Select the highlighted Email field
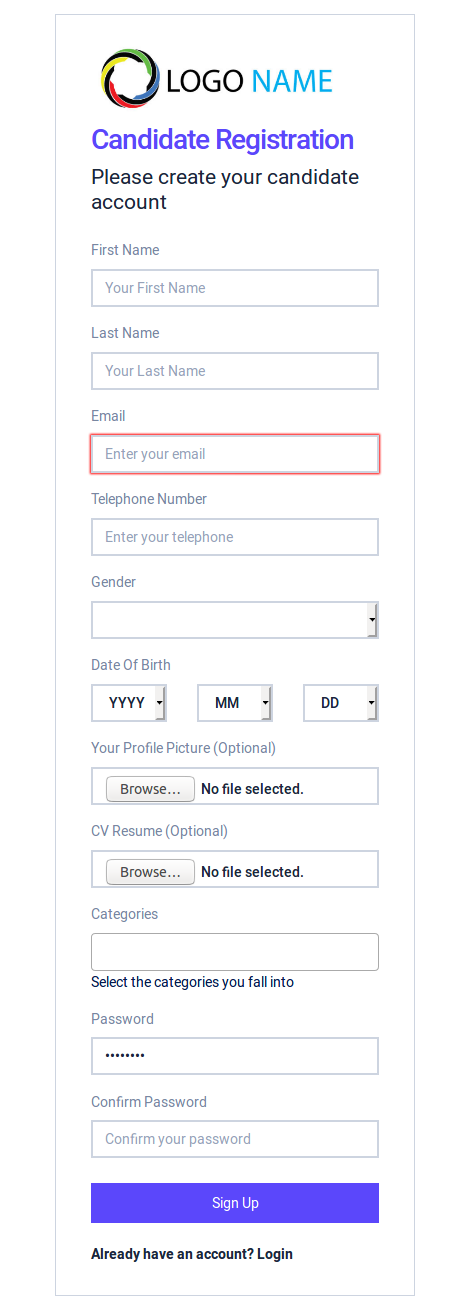This screenshot has width=474, height=1310. (235, 454)
